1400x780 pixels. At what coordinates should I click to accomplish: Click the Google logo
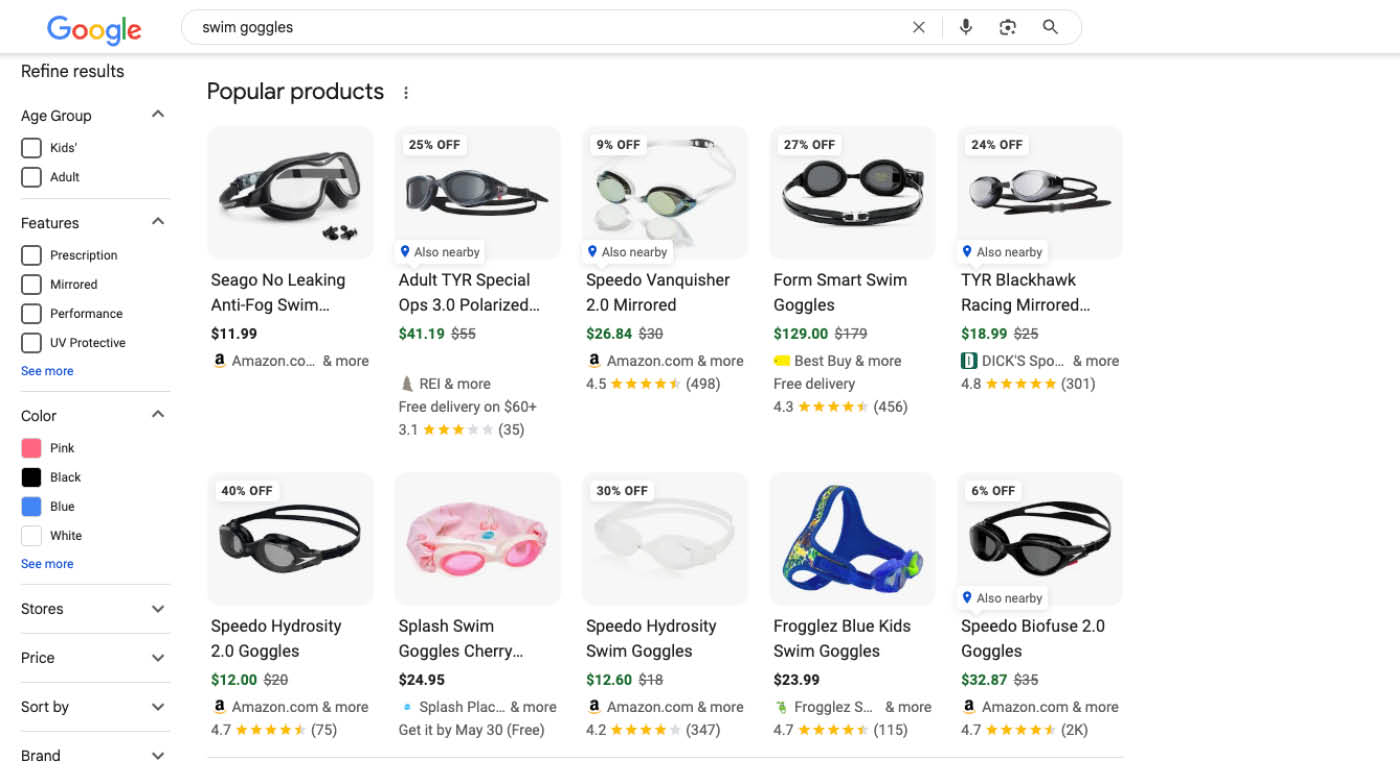tap(93, 30)
